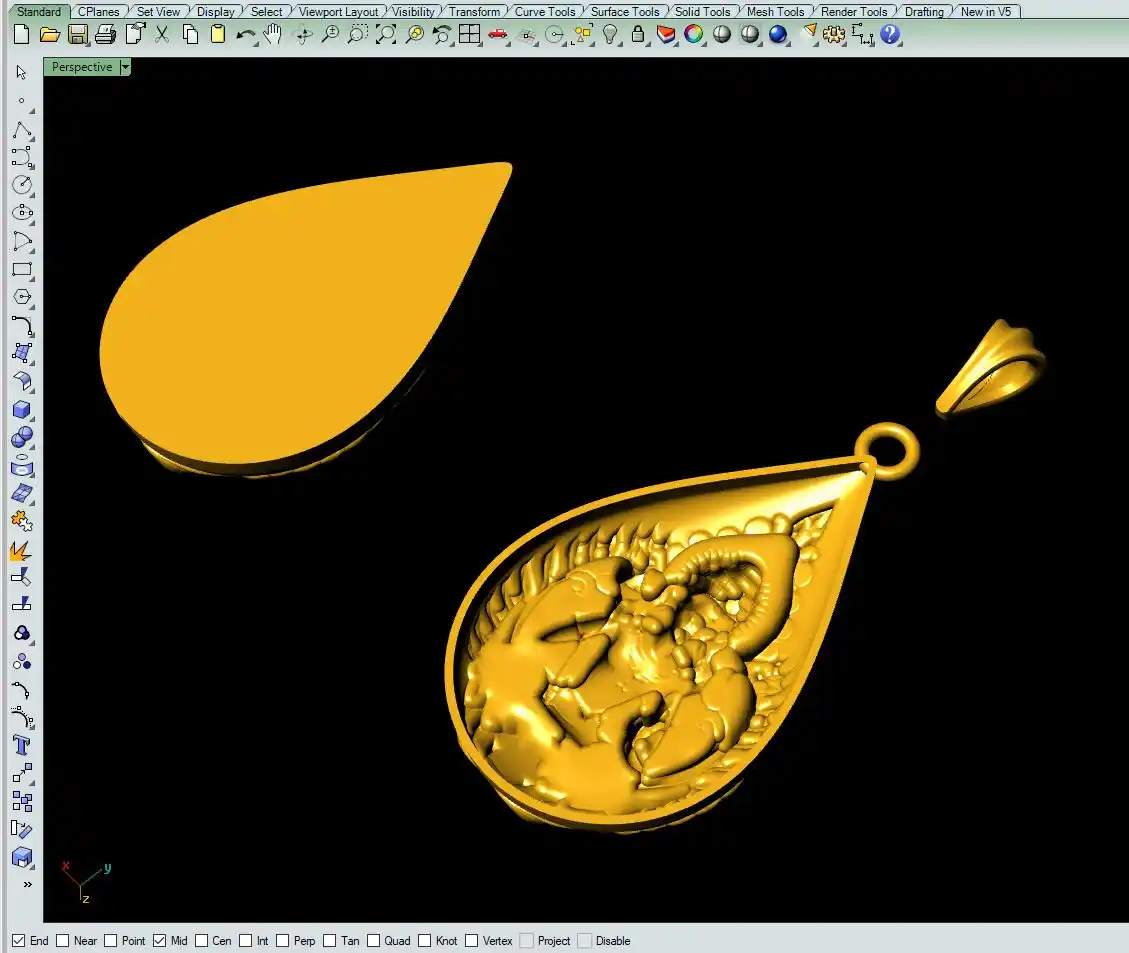Open Help with the question mark icon
Viewport: 1129px width, 953px height.
(x=890, y=35)
